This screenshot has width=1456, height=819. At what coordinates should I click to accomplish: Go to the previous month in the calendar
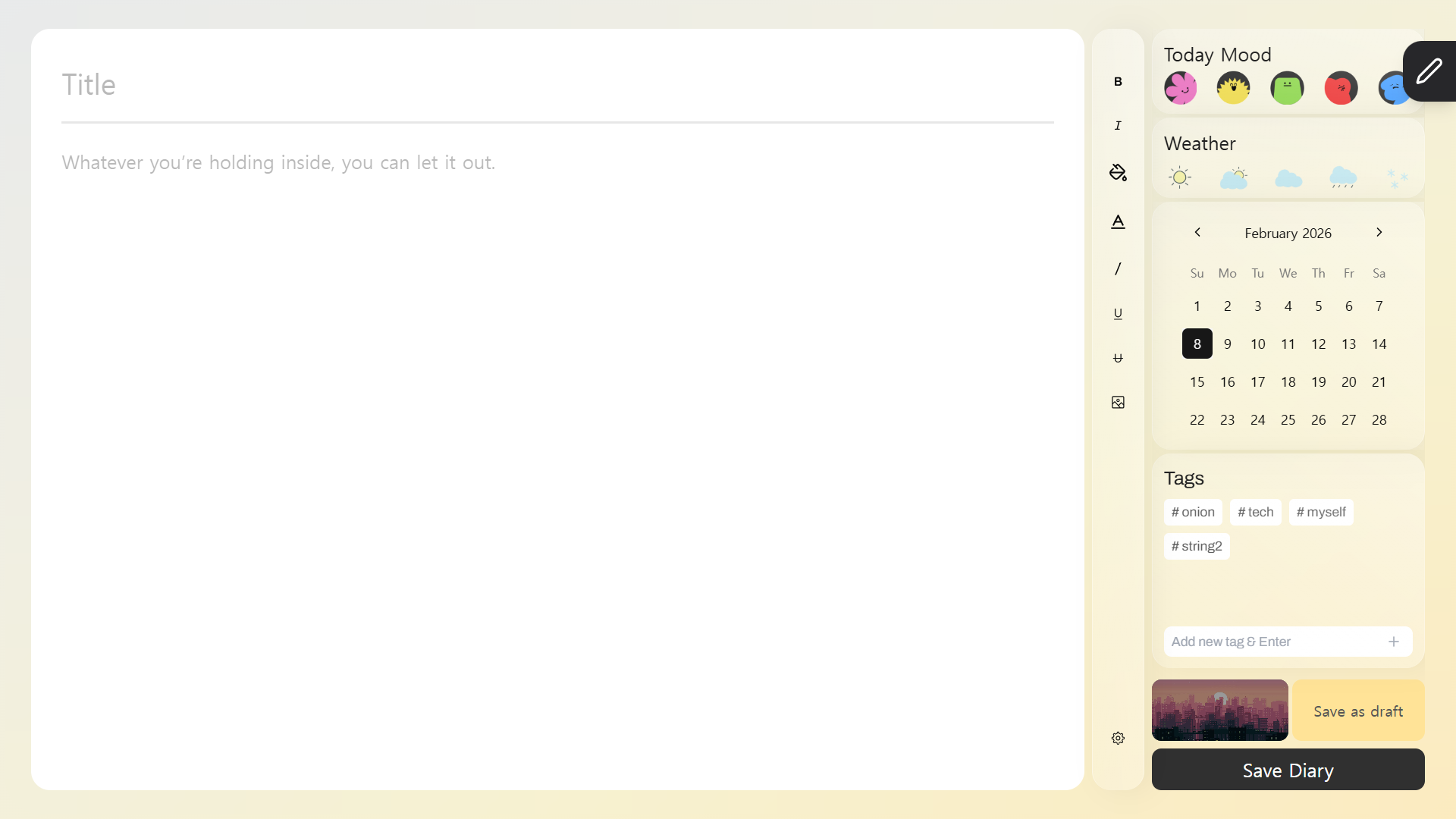[x=1197, y=233]
